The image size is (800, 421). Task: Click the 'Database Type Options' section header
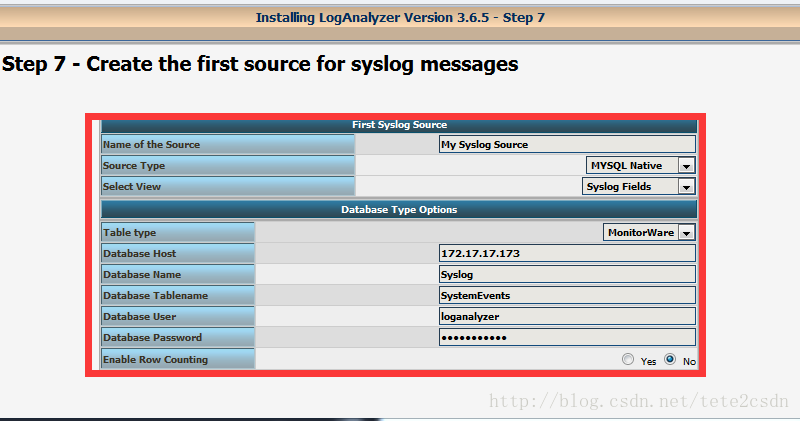pyautogui.click(x=399, y=210)
